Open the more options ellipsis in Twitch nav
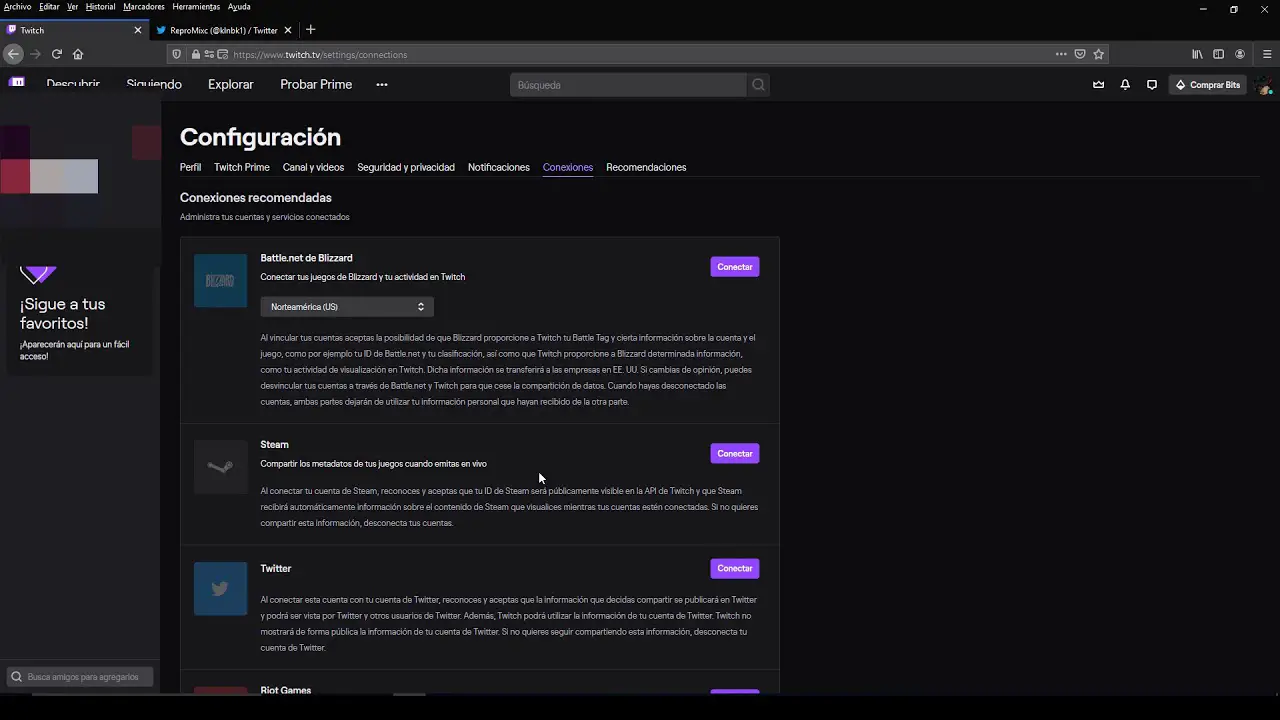Image resolution: width=1280 pixels, height=720 pixels. (x=381, y=85)
